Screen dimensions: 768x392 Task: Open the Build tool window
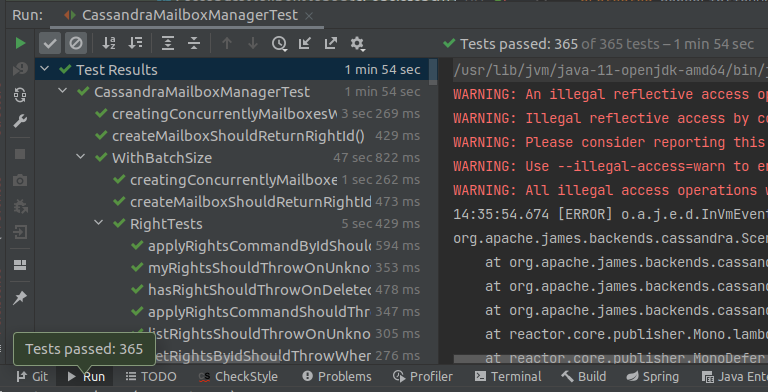(x=583, y=376)
